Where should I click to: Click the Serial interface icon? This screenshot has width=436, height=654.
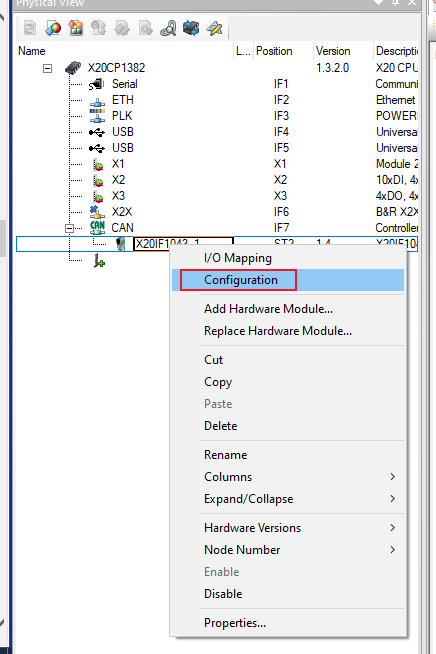pos(96,84)
